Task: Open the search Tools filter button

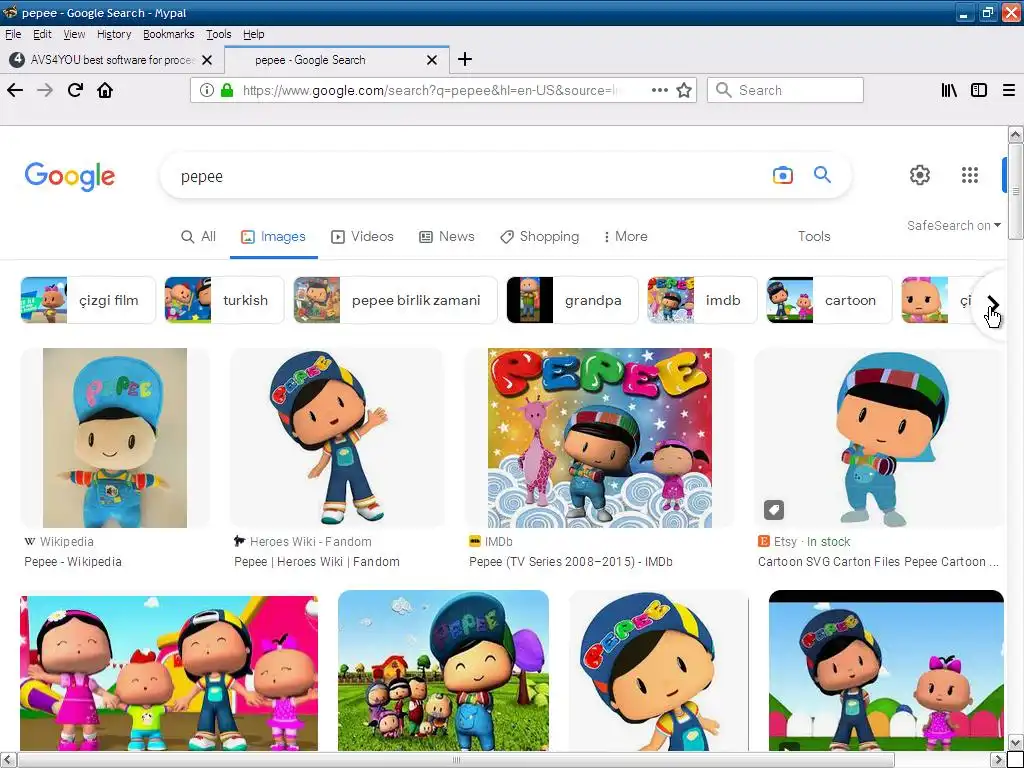Action: [x=814, y=236]
